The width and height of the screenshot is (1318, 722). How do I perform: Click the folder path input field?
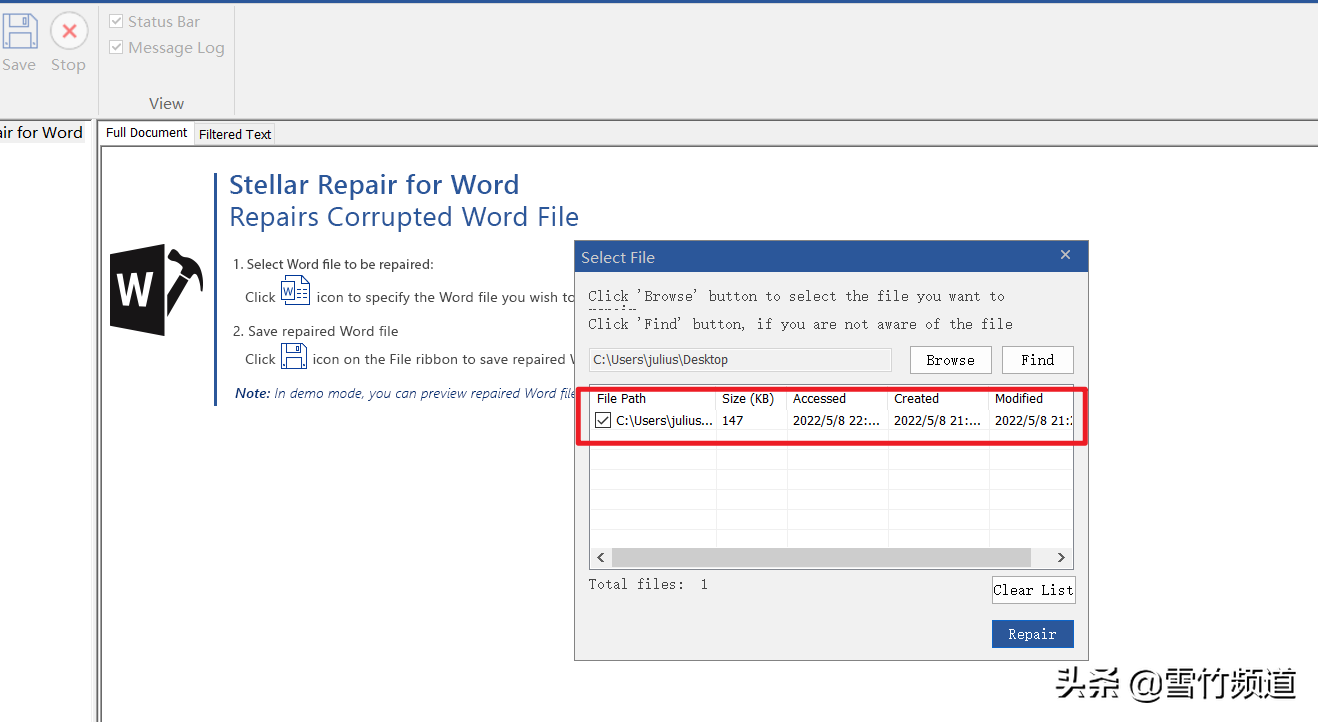739,360
